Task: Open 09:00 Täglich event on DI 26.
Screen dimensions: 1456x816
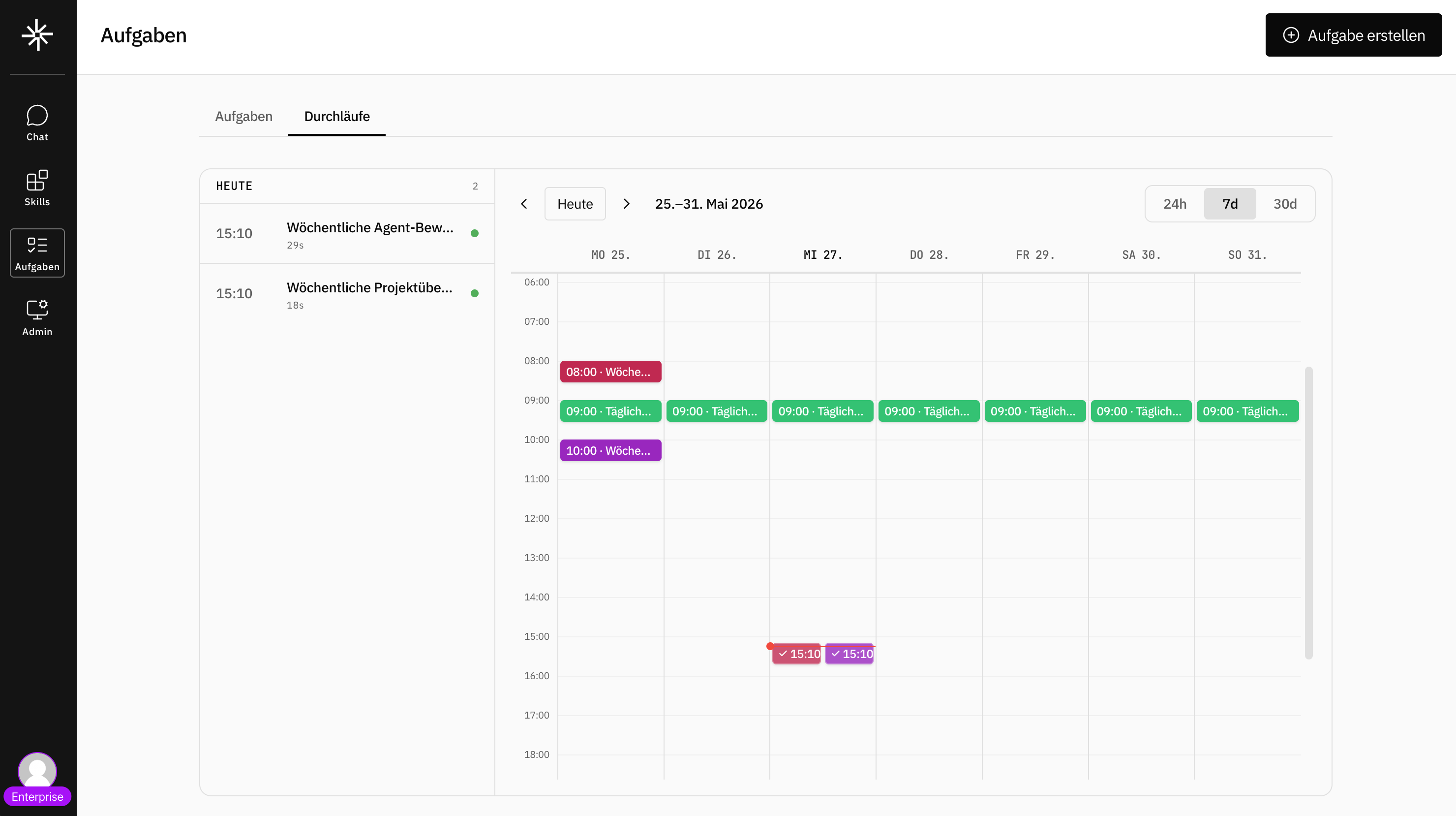Action: click(717, 411)
